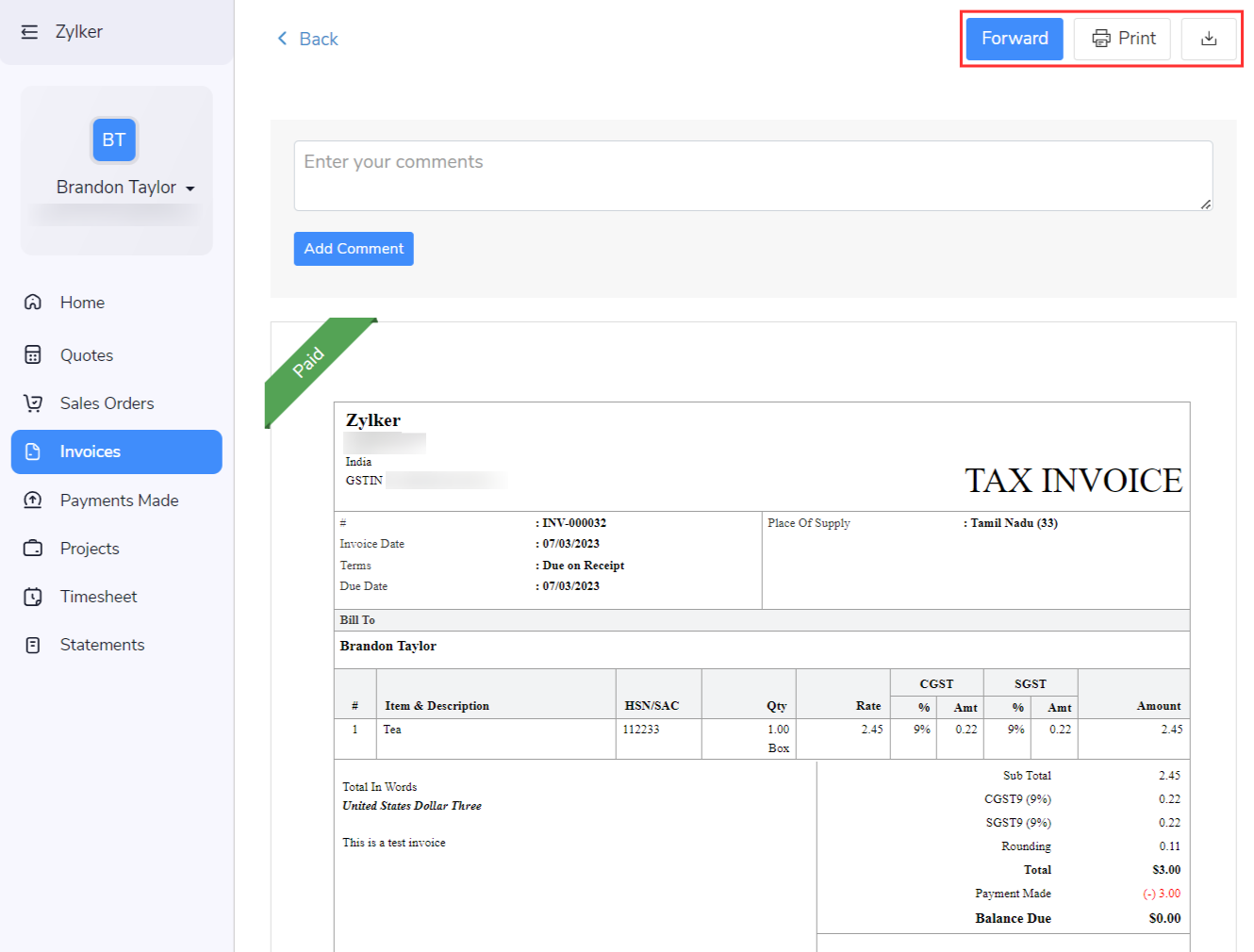Submit feedback with the Add Comment button
The width and height of the screenshot is (1254, 952).
click(x=354, y=248)
